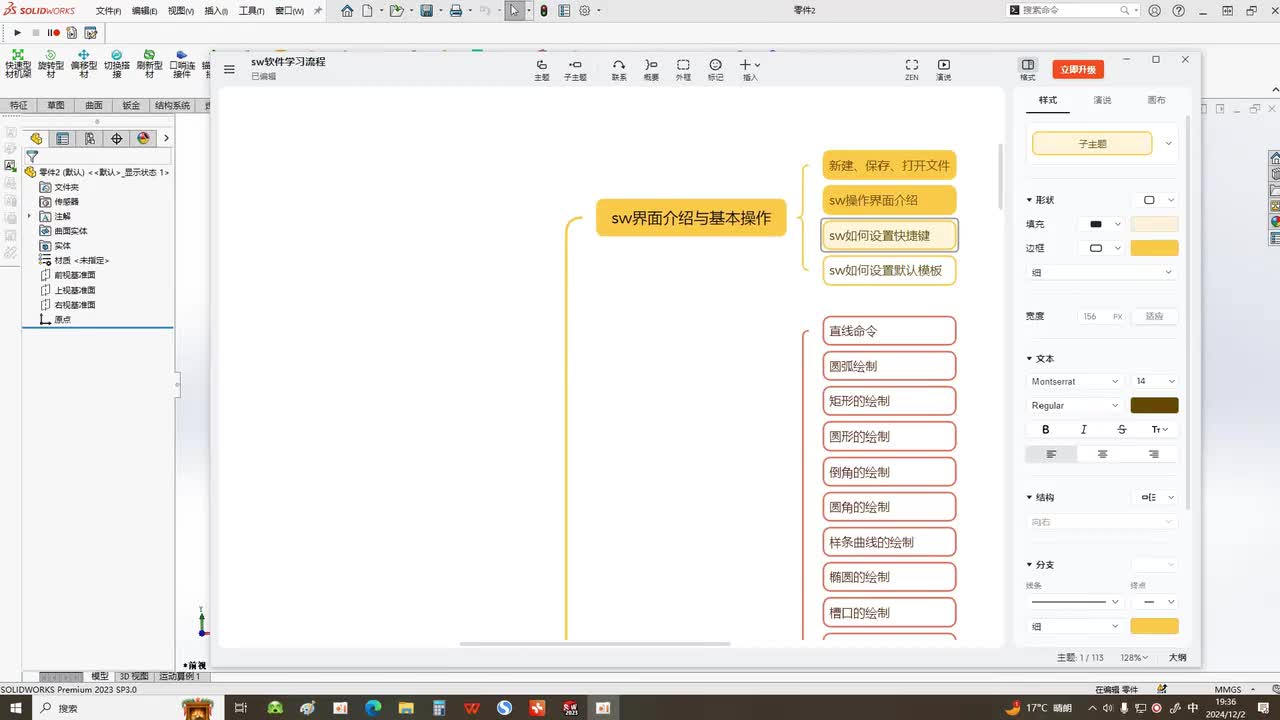The height and width of the screenshot is (720, 1280).
Task: Click the 立即升级 upgrade button
Action: pos(1078,69)
